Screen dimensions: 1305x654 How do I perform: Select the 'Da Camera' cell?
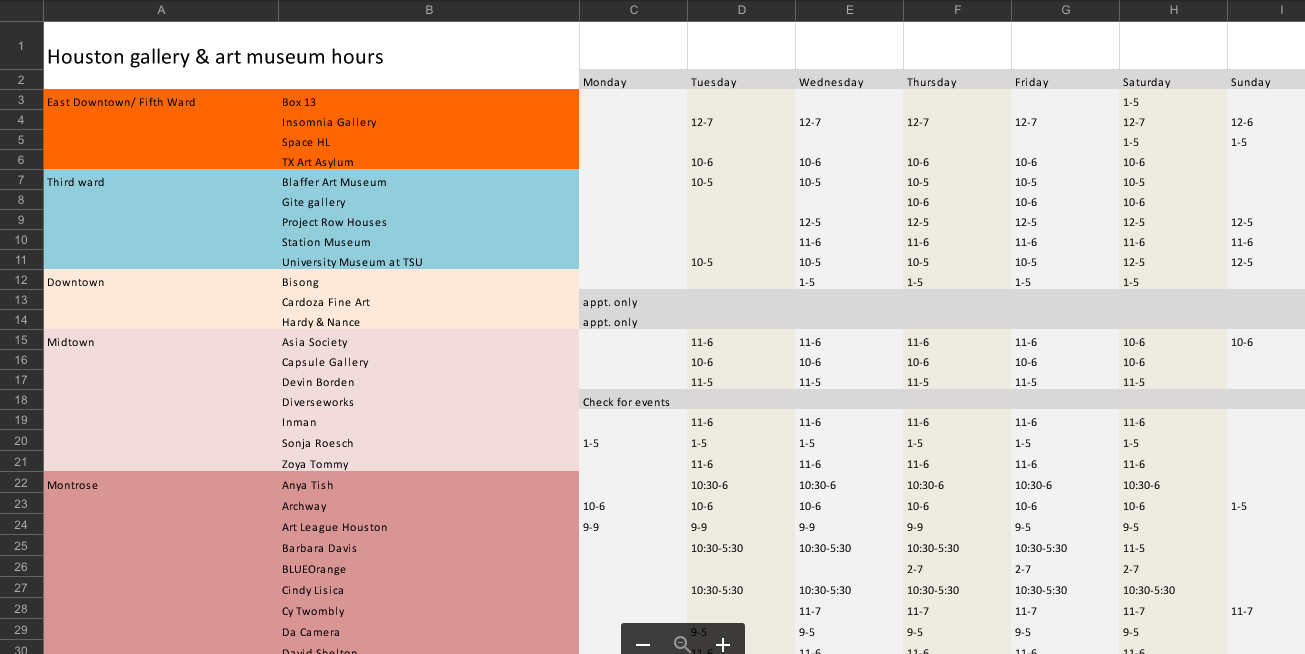pyautogui.click(x=429, y=630)
